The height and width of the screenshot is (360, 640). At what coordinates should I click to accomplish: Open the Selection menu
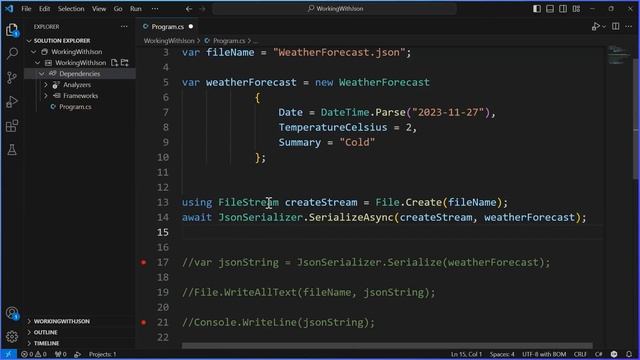tap(71, 9)
